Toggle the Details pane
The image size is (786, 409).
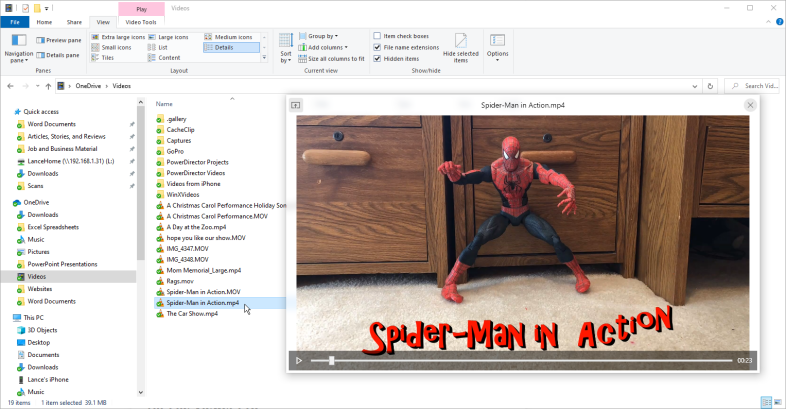tap(58, 55)
